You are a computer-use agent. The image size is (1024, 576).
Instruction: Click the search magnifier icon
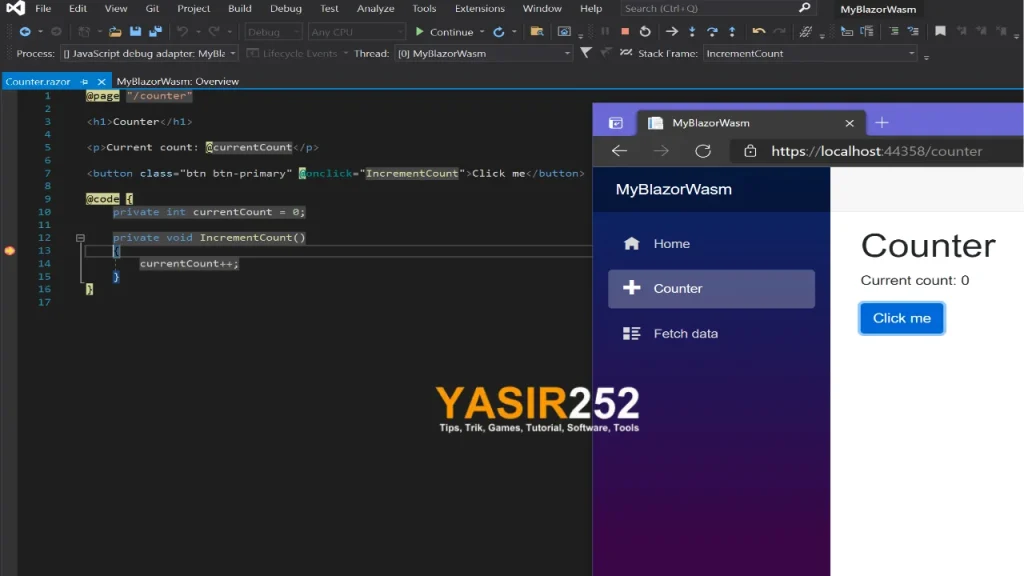tap(805, 8)
